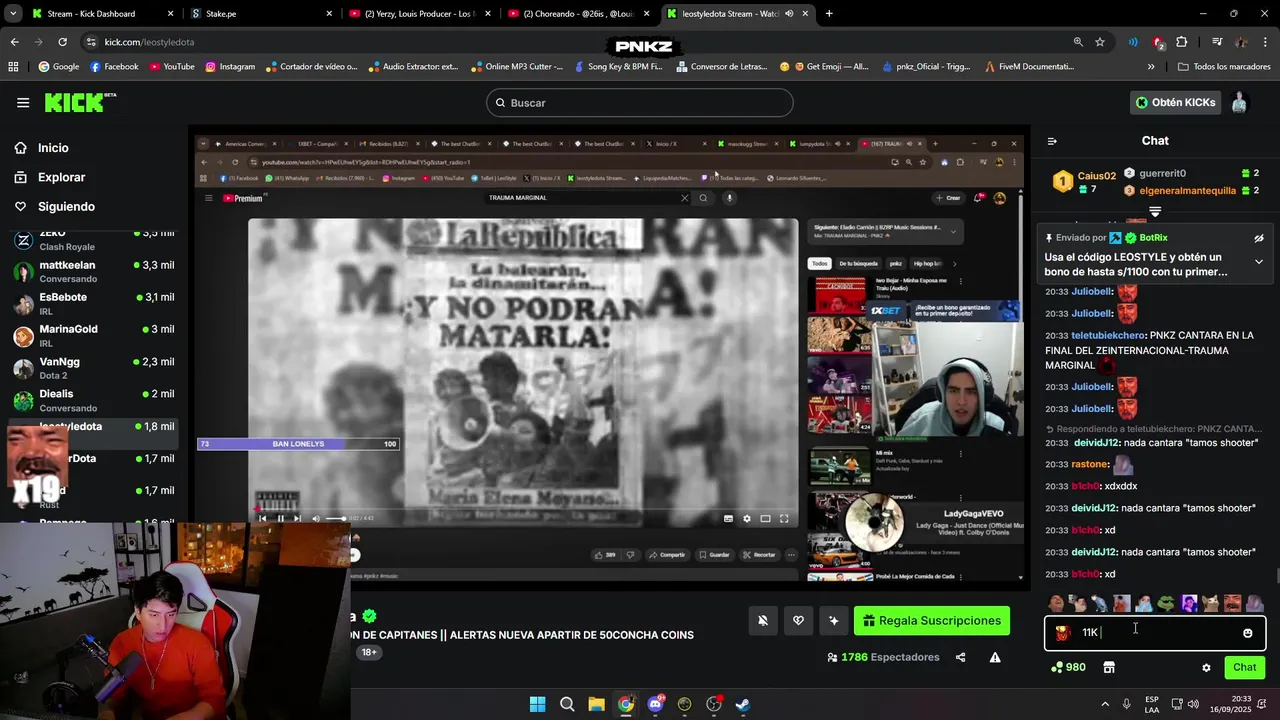Open chat settings gear

click(1206, 667)
